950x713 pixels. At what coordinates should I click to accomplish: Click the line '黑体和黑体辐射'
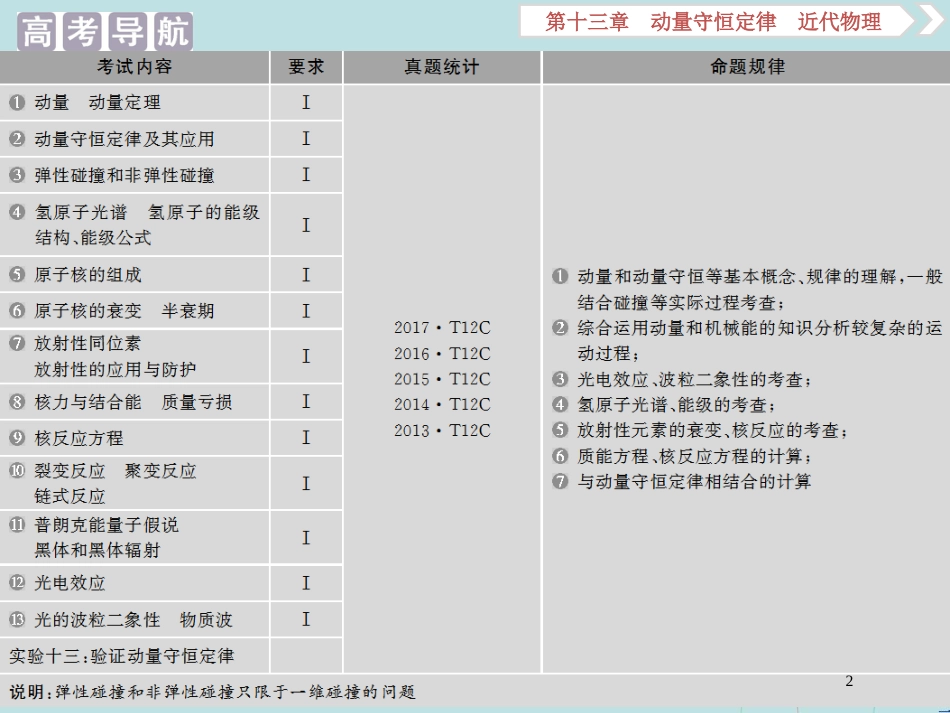97,551
